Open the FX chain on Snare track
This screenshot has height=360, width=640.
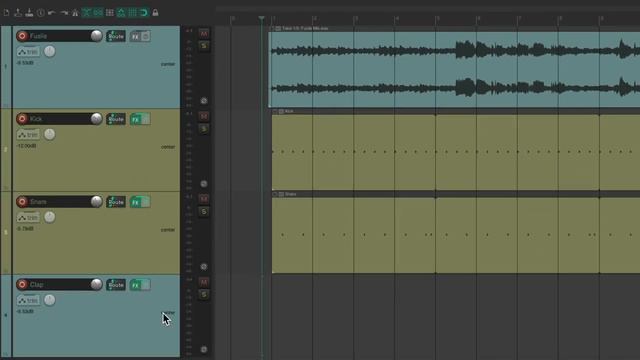click(136, 202)
